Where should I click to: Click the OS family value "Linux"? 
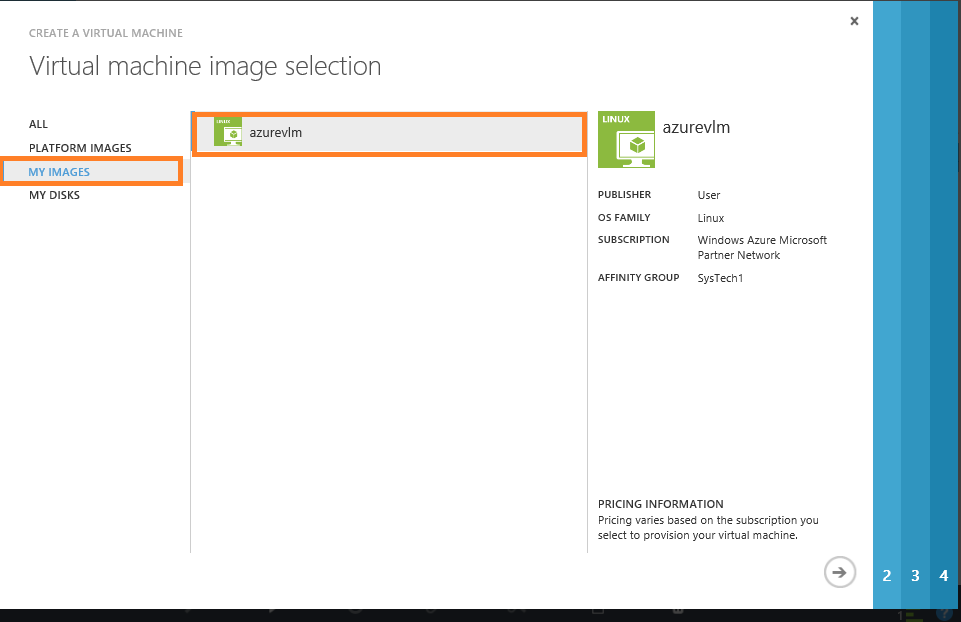tap(710, 218)
